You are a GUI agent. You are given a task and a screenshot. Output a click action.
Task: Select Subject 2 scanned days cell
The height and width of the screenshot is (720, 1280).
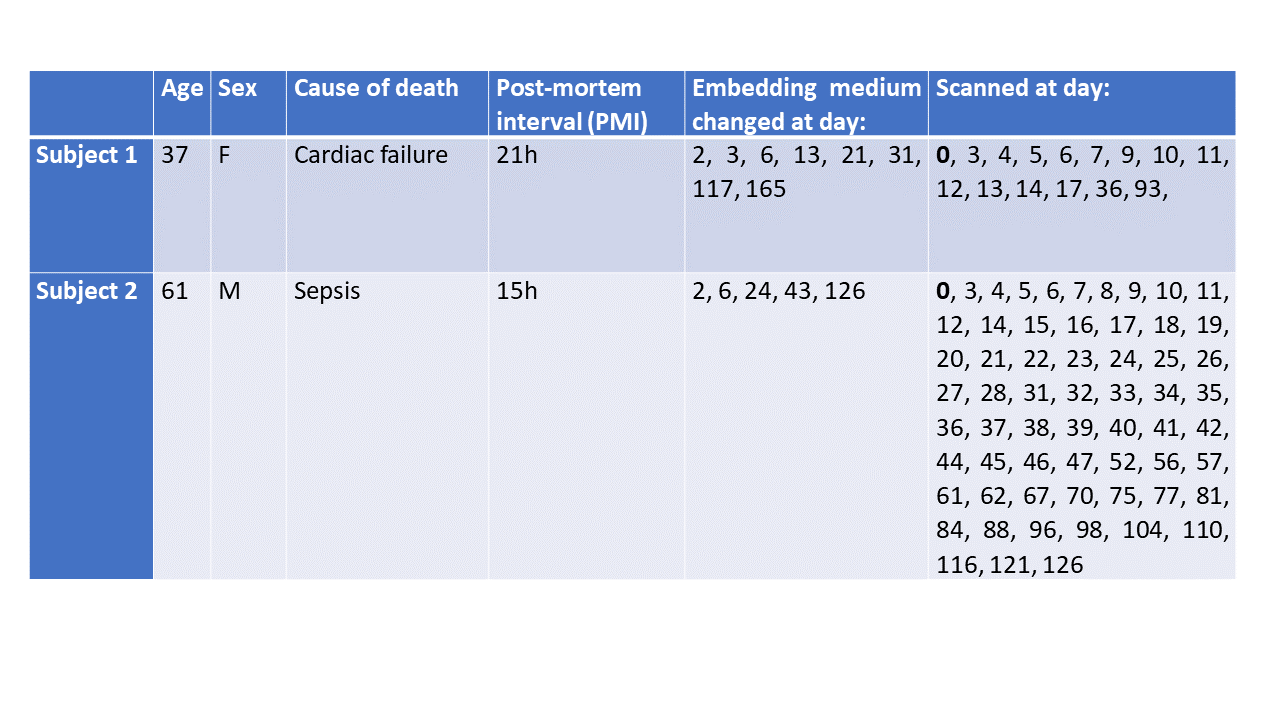[x=1082, y=428]
